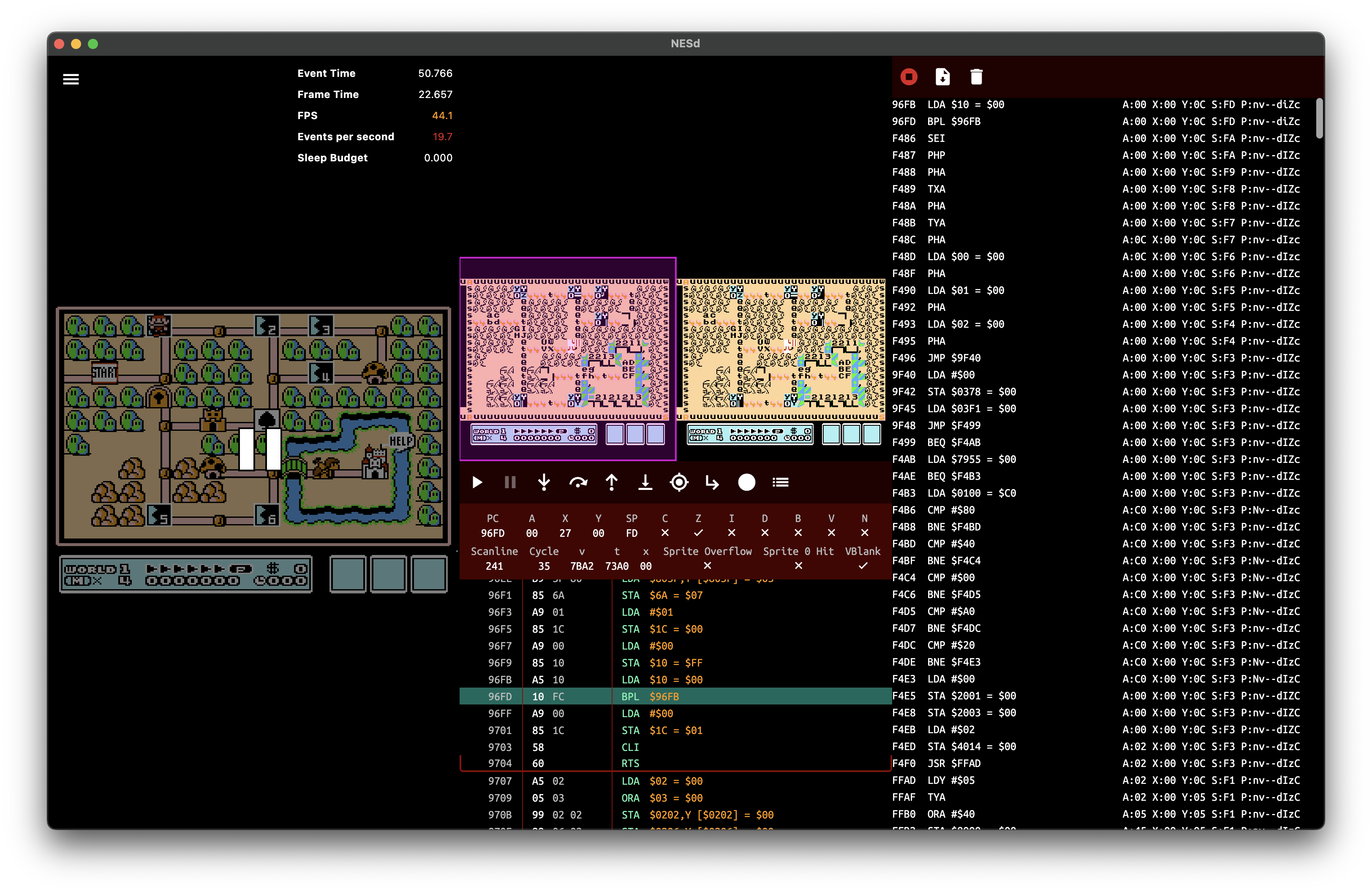Click the pause emulation button
Screen dimensions: 1372x892
click(510, 482)
